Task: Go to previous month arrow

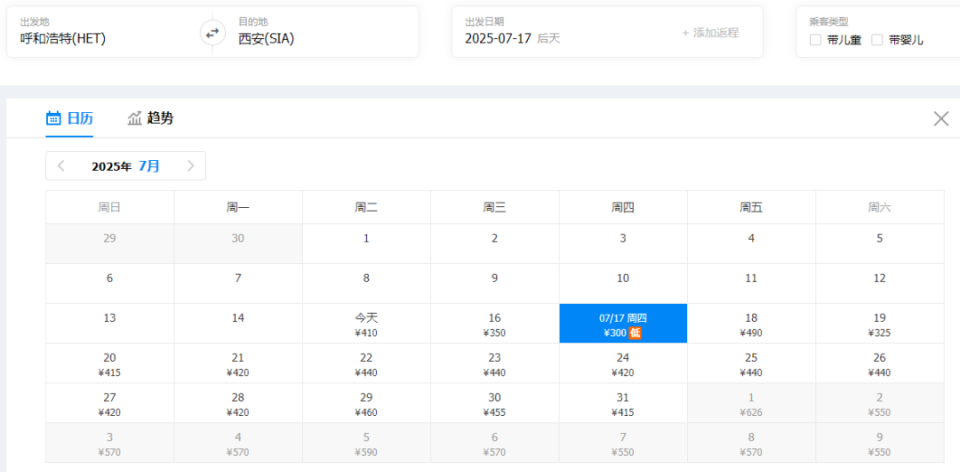Action: coord(61,166)
